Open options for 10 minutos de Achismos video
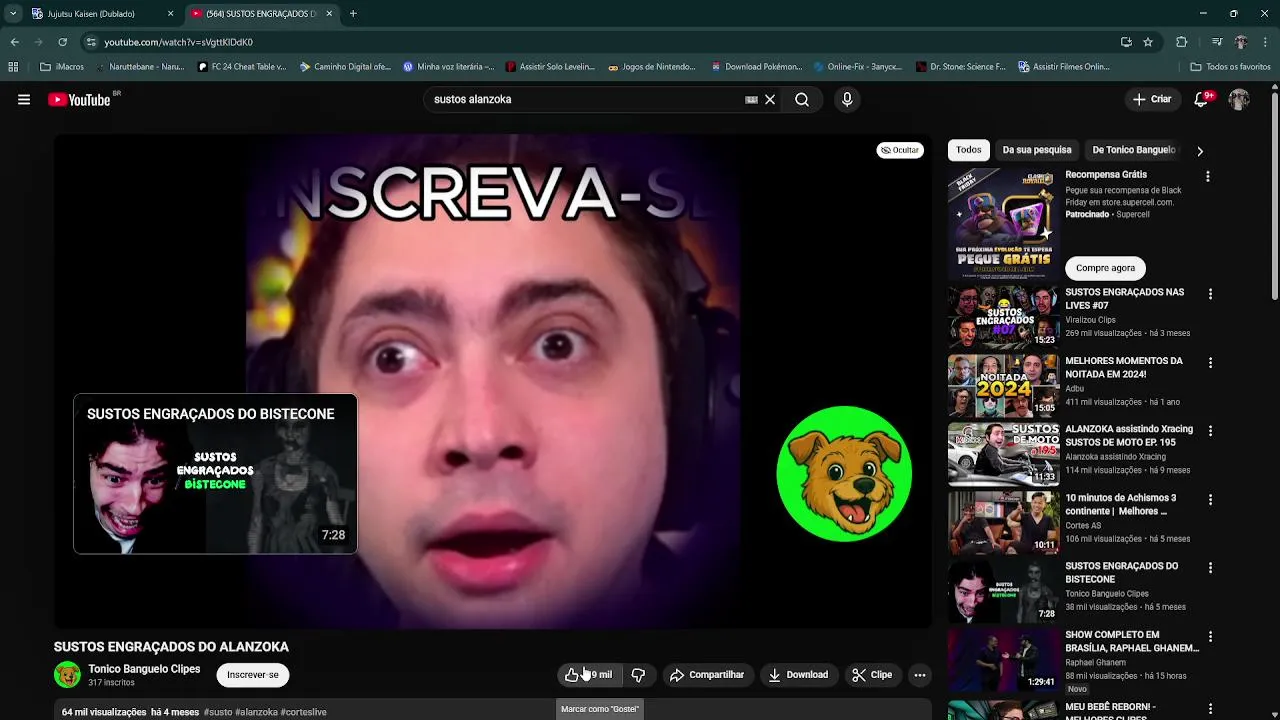 click(x=1210, y=499)
